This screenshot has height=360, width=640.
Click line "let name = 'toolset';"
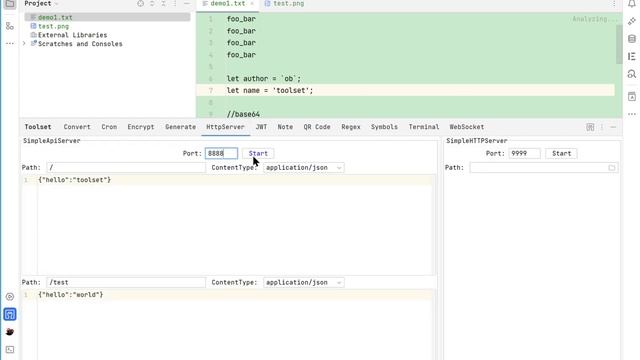[x=270, y=91]
